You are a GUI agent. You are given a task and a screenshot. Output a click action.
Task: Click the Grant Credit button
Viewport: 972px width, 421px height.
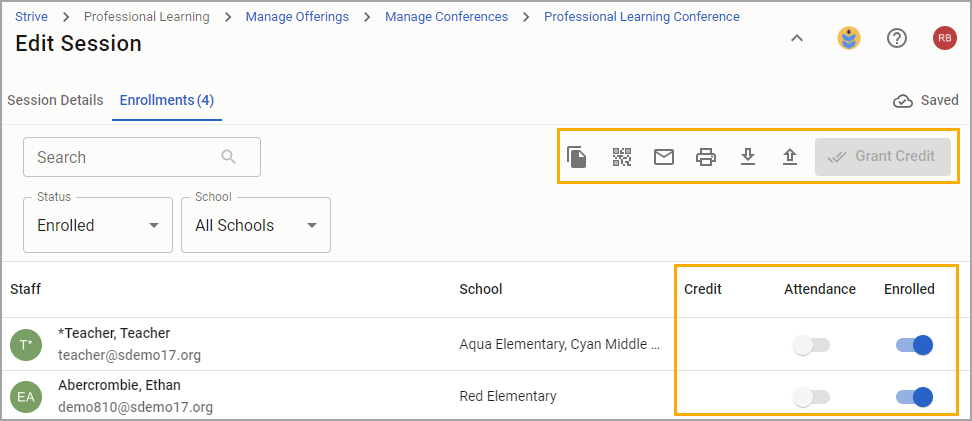click(x=883, y=157)
